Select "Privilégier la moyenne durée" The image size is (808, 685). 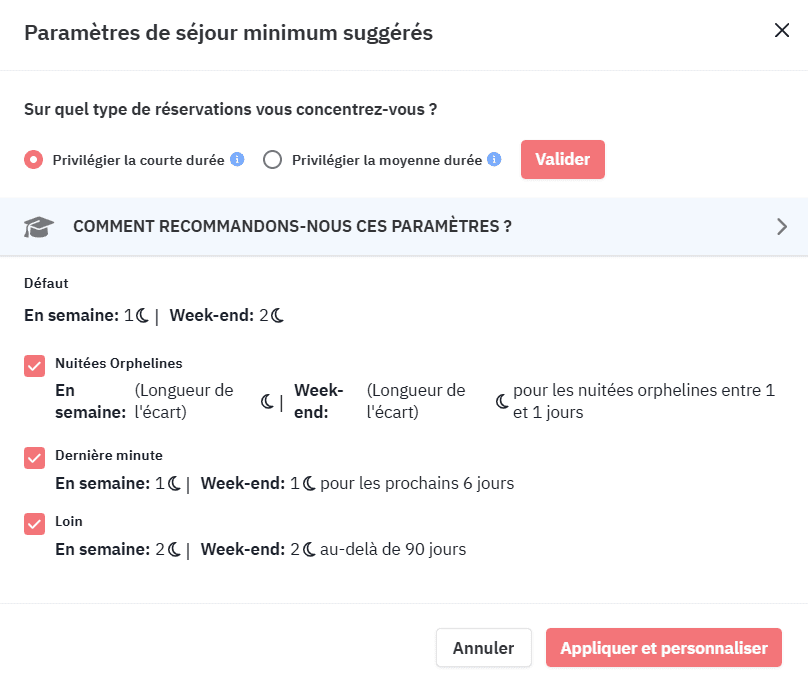(x=270, y=159)
